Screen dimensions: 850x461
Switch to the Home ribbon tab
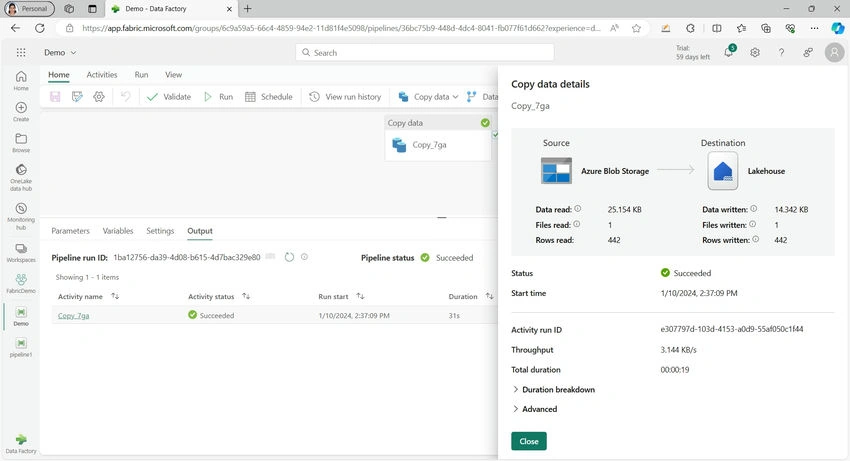click(59, 75)
